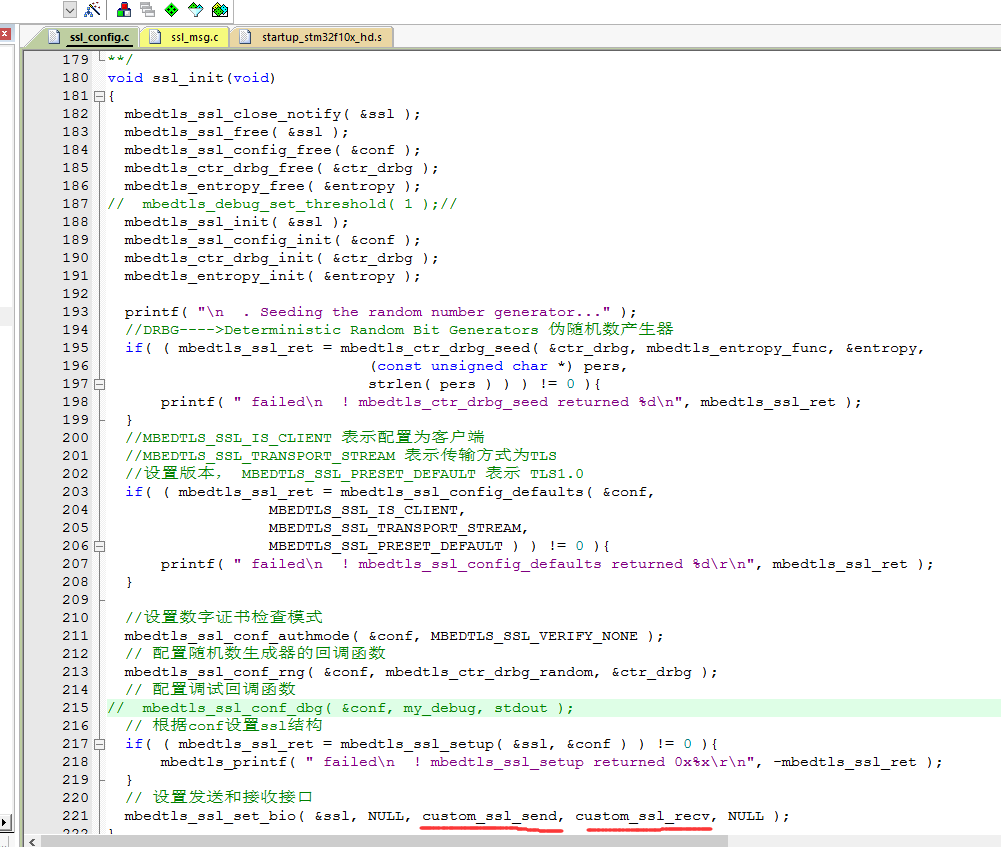This screenshot has height=847, width=1001.
Task: Collapse the code fold at line 206
Action: pyautogui.click(x=99, y=546)
